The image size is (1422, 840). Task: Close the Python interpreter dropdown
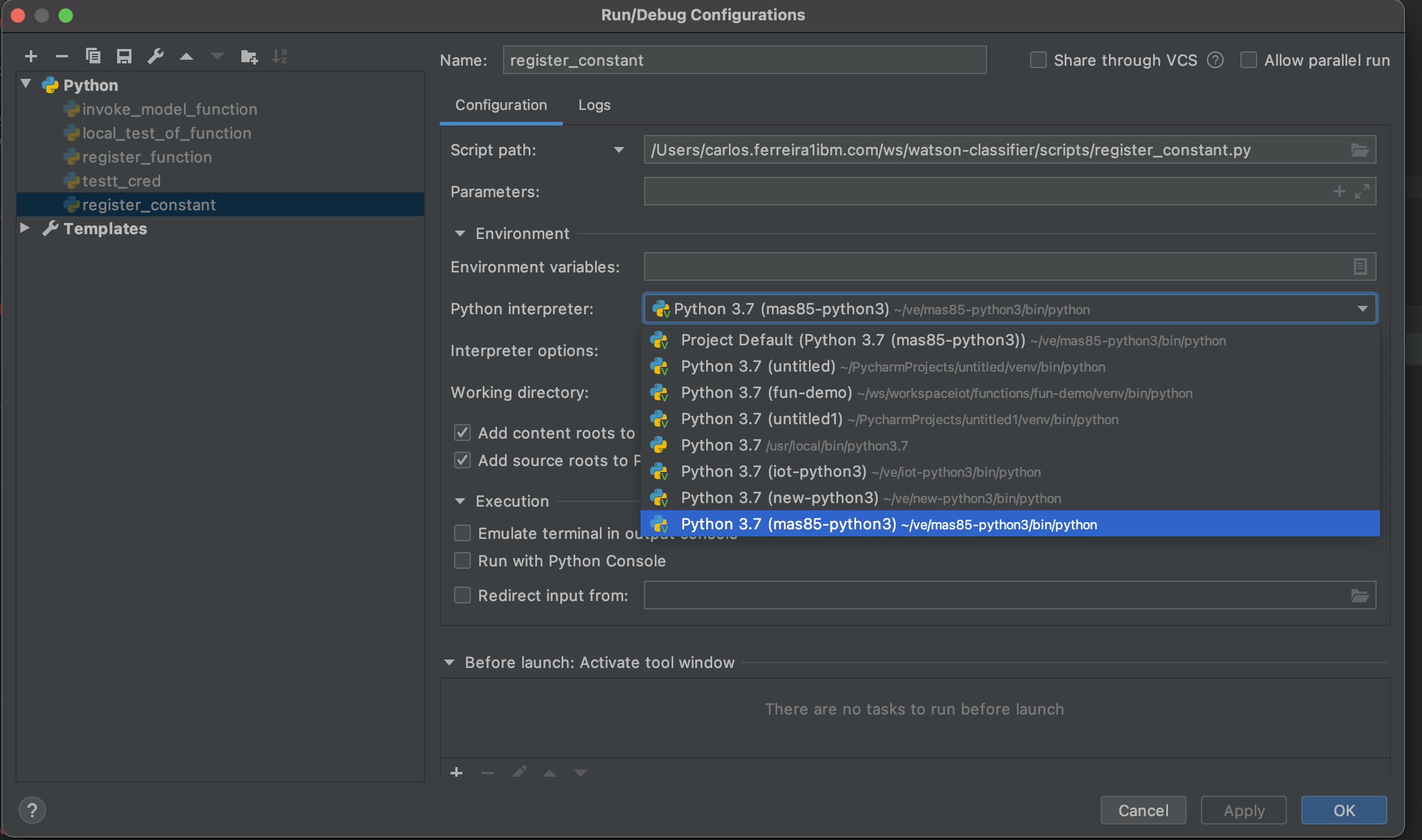(1363, 309)
